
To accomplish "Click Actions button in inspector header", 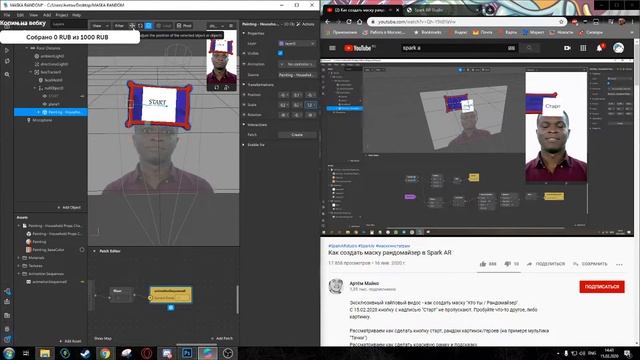I will pos(305,24).
